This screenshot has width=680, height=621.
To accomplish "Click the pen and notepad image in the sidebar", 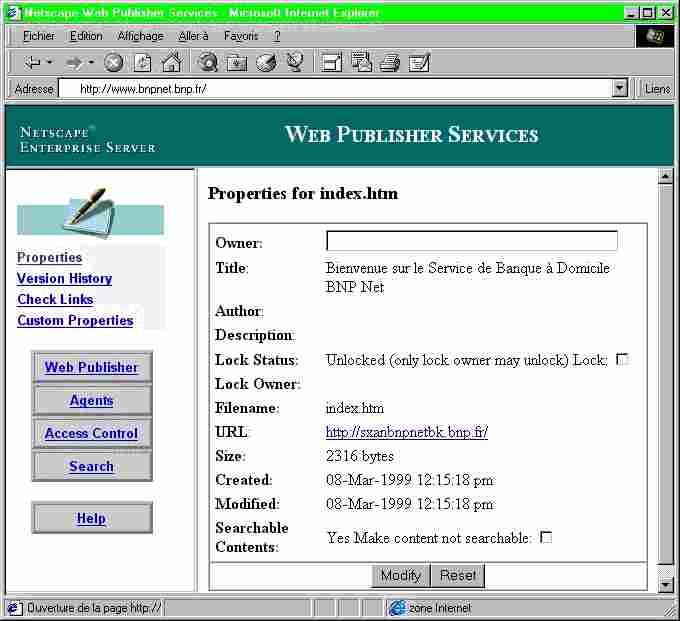I will (91, 213).
